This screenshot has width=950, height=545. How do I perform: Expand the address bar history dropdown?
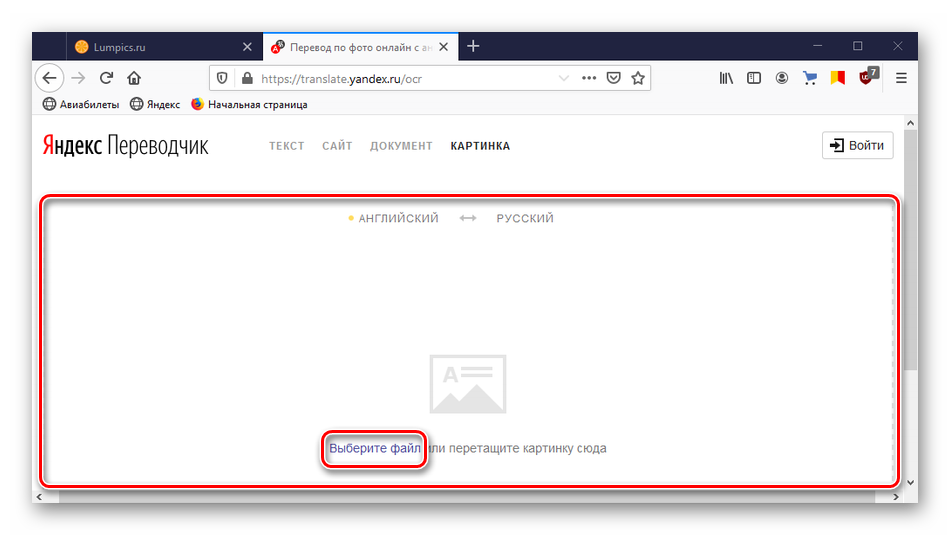(563, 78)
